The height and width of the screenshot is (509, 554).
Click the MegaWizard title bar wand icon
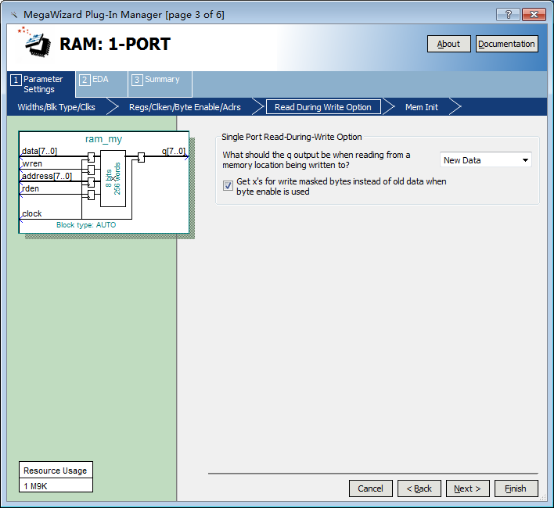[14, 15]
